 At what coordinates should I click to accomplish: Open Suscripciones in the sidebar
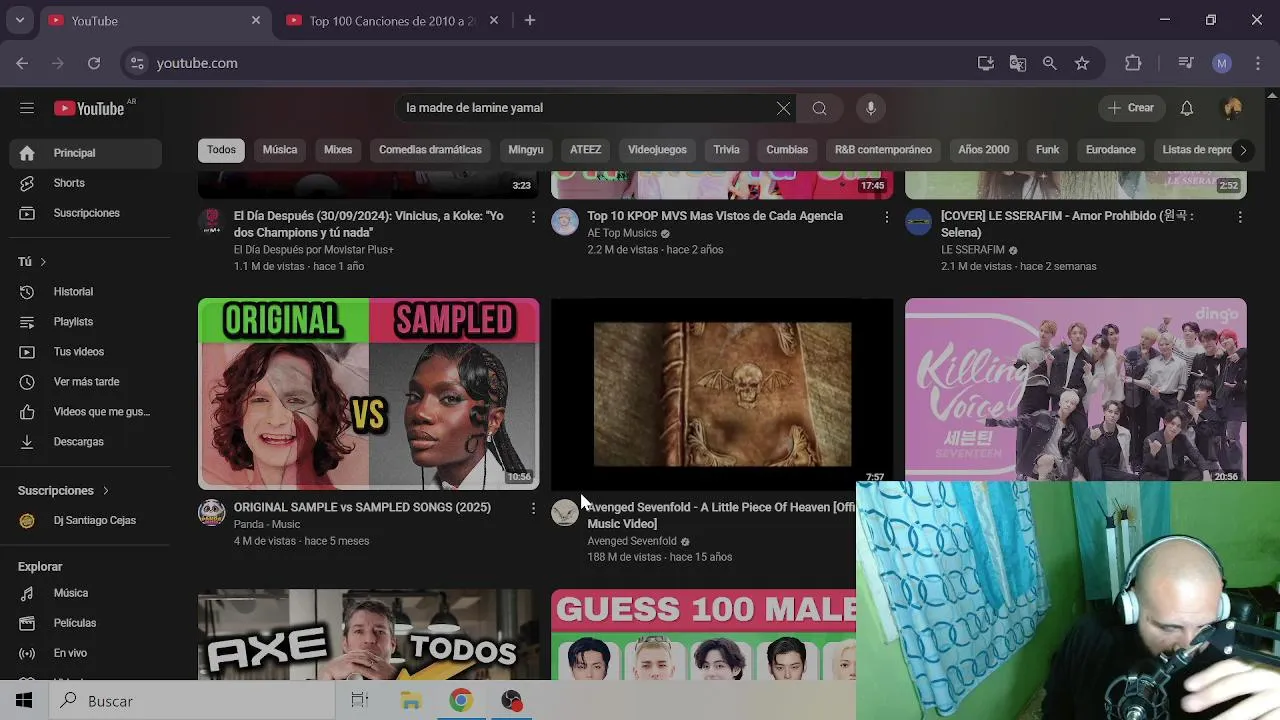click(86, 213)
